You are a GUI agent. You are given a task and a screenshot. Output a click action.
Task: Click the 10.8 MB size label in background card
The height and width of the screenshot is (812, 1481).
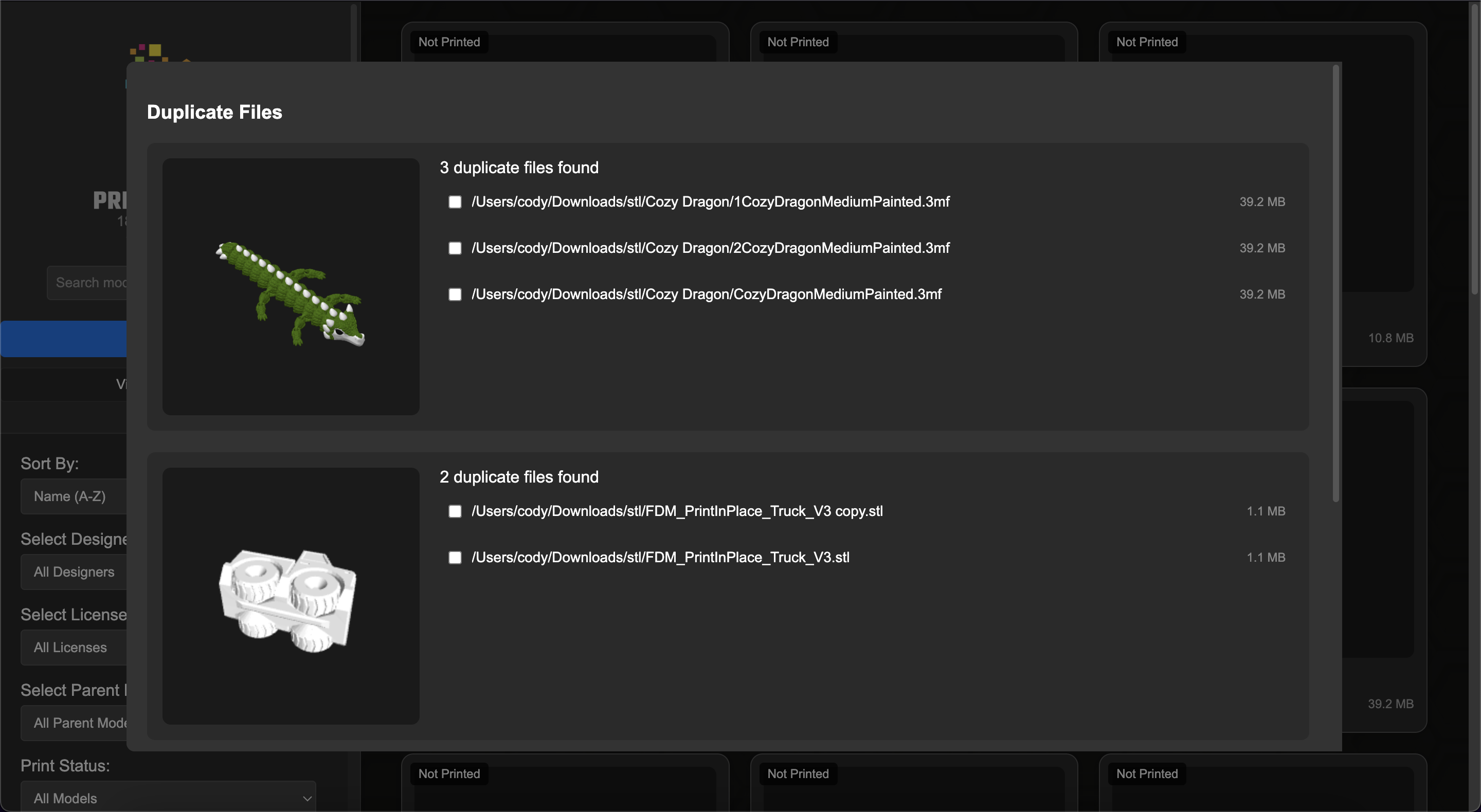pos(1390,338)
